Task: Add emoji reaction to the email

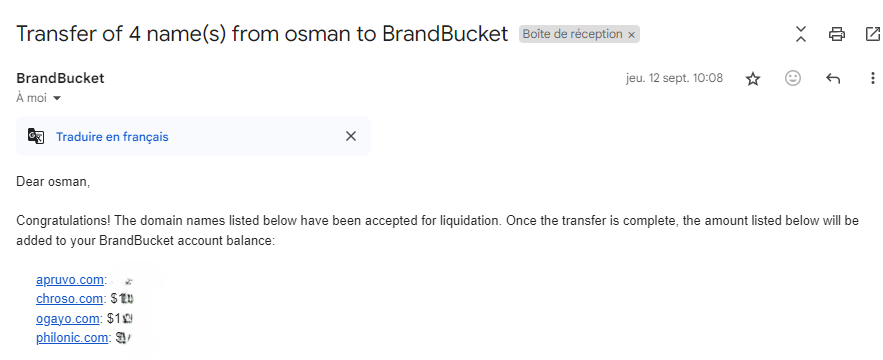Action: [793, 78]
